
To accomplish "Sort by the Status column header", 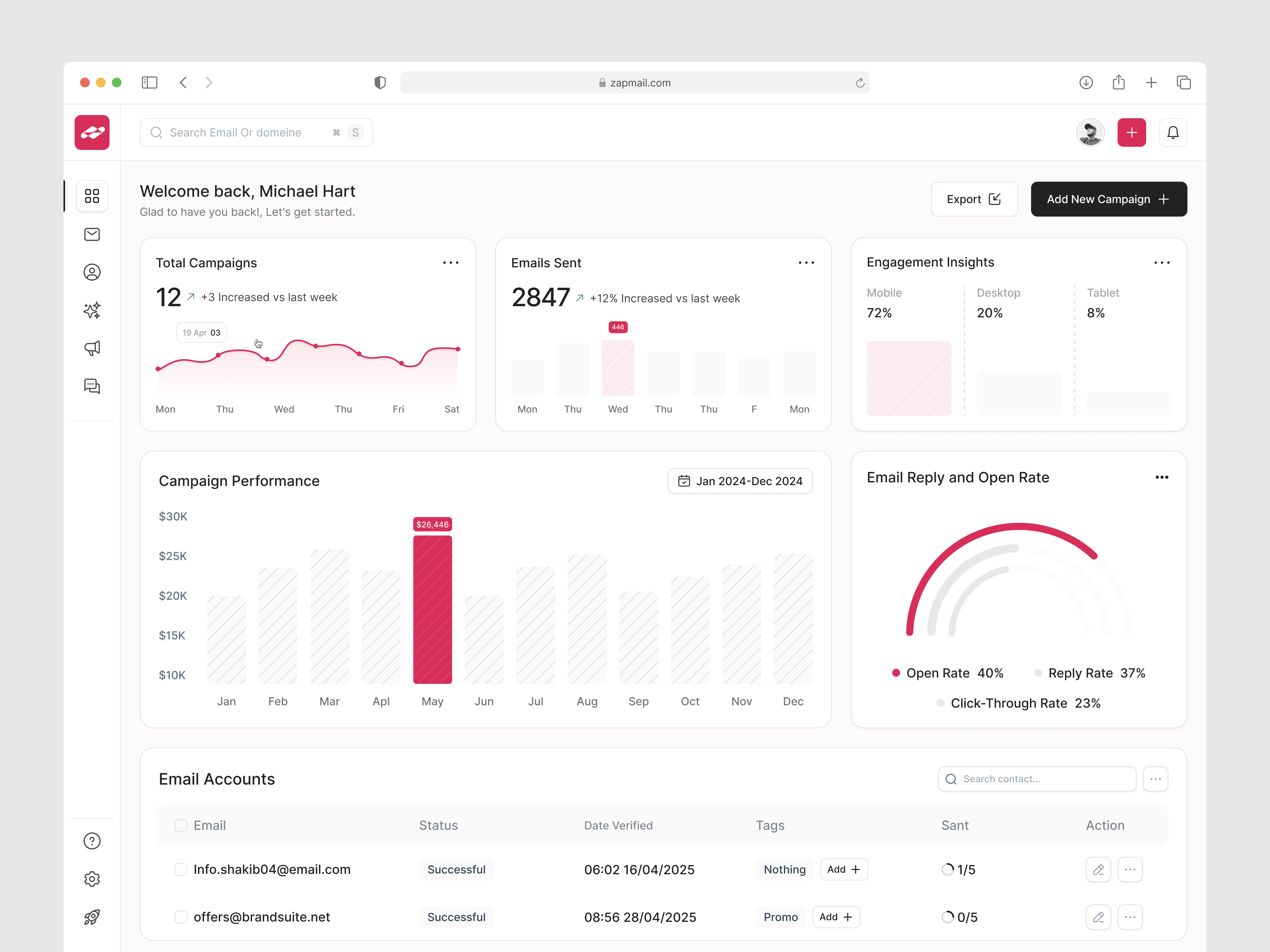I will click(x=439, y=825).
